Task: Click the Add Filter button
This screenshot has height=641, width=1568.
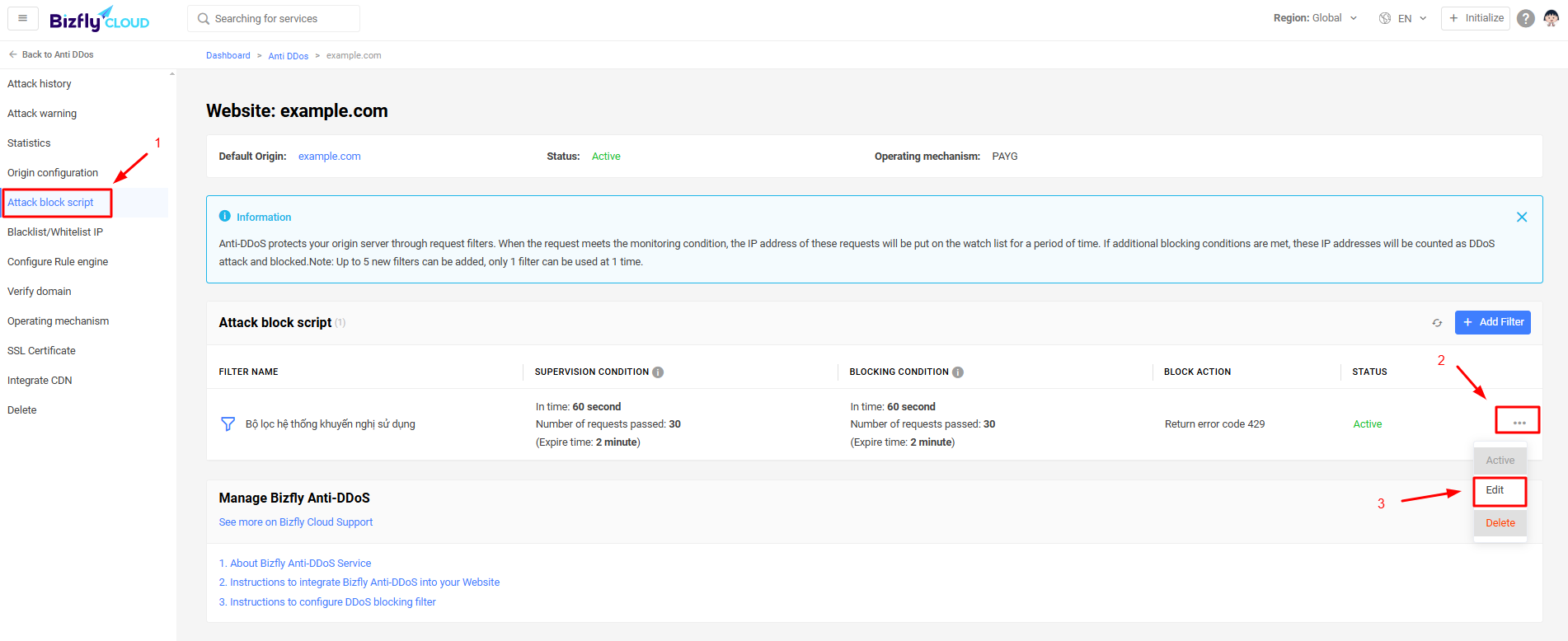Action: point(1492,322)
